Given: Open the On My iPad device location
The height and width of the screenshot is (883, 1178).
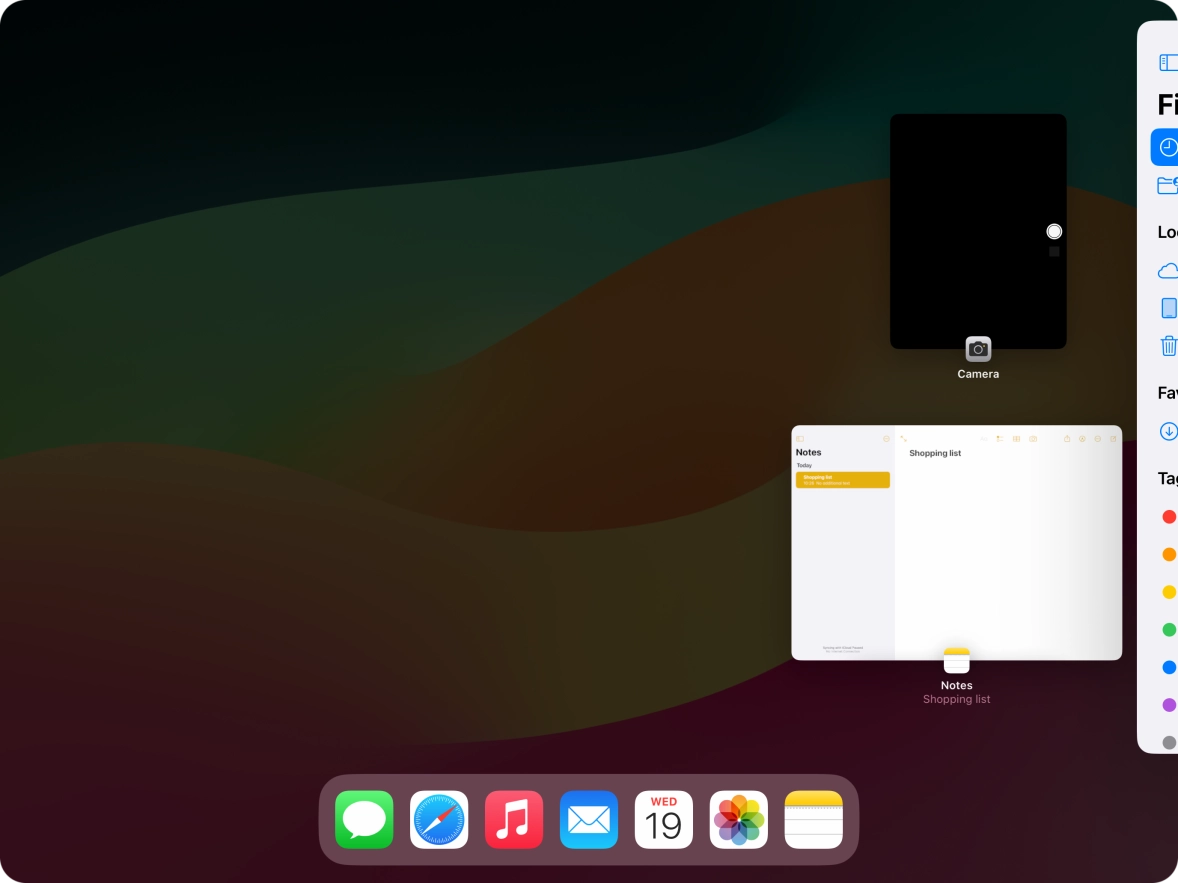Looking at the screenshot, I should (x=1168, y=308).
